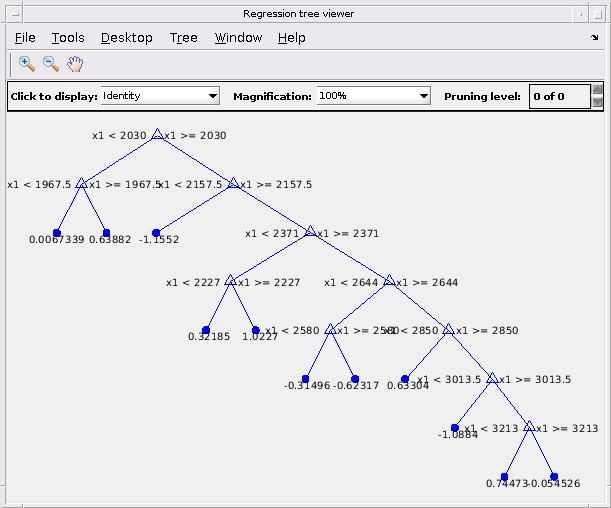Click the Pruning level field showing 0 of 0

pos(560,96)
